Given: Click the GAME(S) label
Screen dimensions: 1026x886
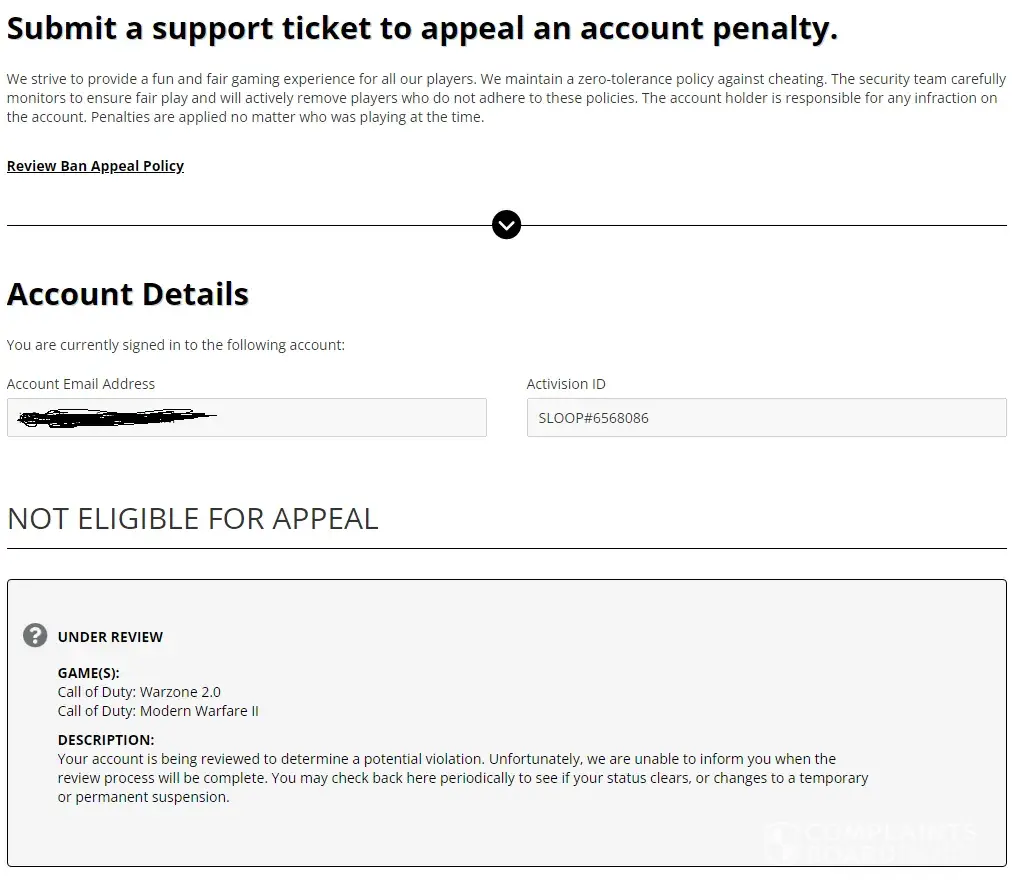Looking at the screenshot, I should (x=88, y=673).
